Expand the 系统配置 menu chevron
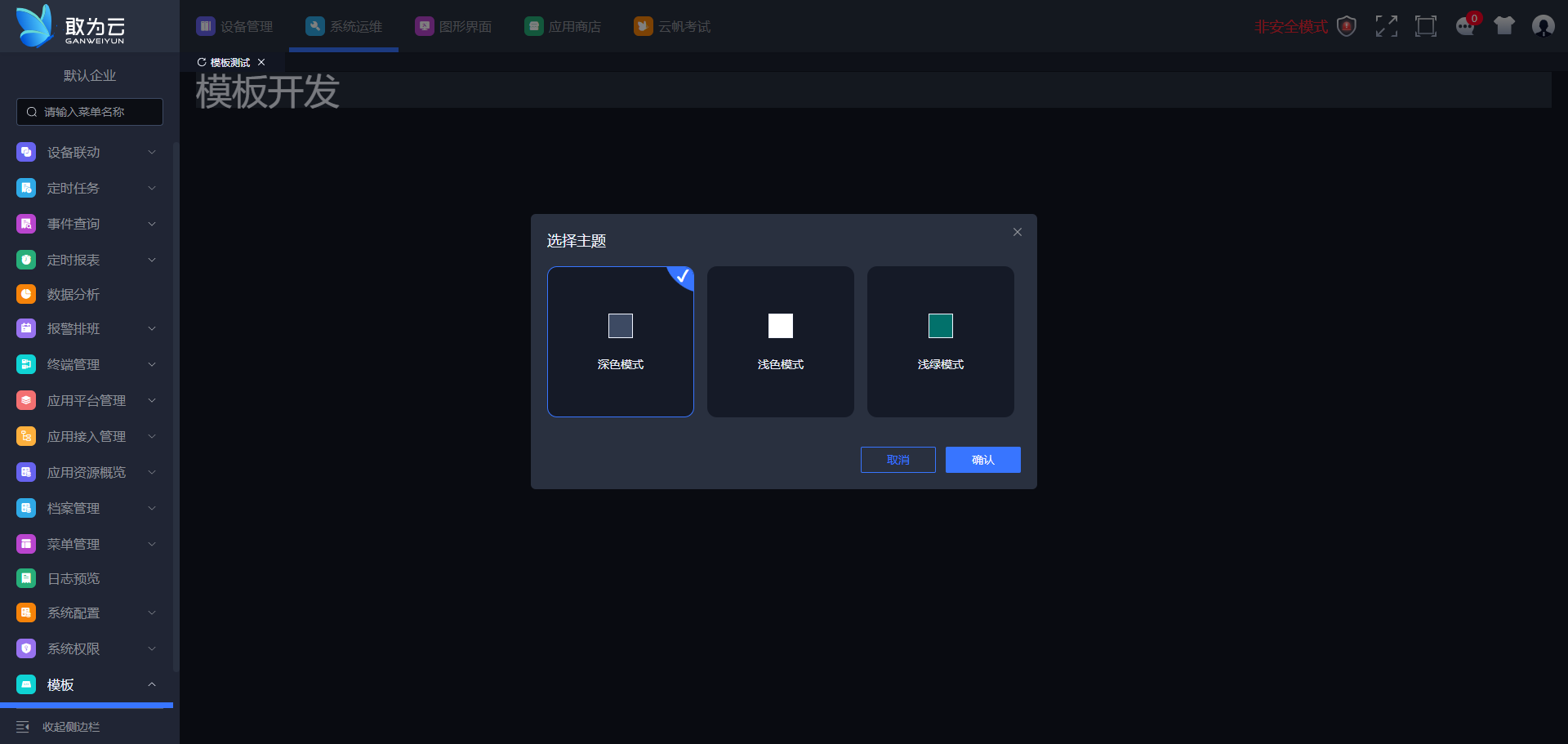 pos(152,613)
